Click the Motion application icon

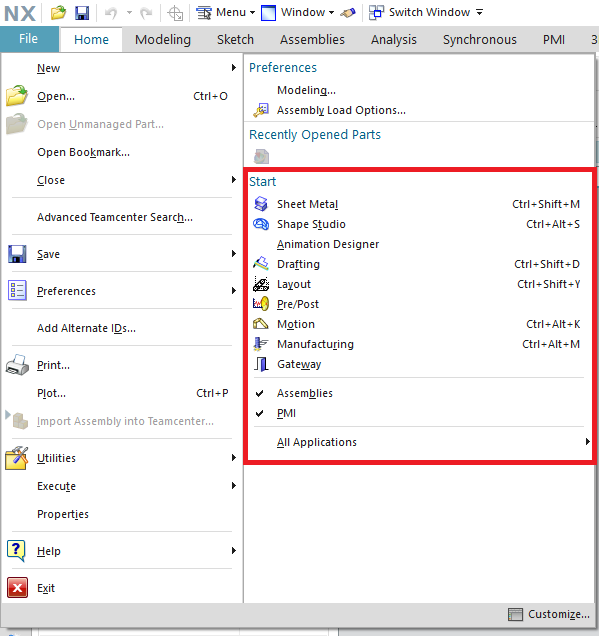261,324
